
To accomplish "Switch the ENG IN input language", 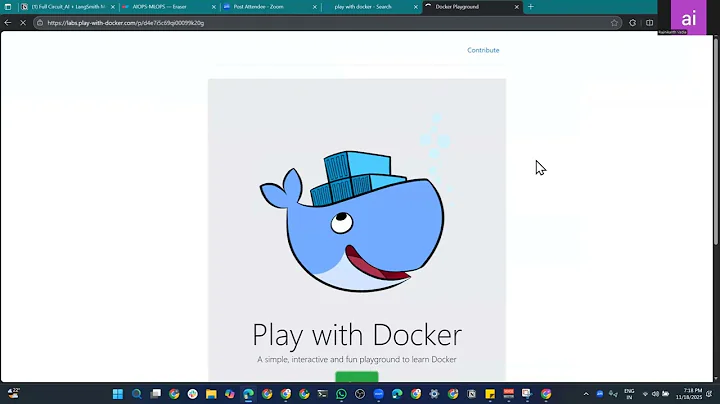I will [629, 394].
